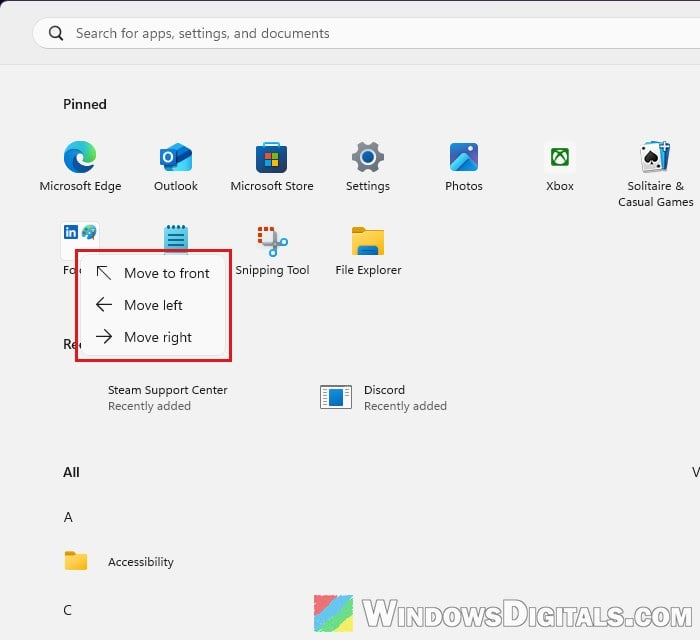Click the All section heading

coord(71,472)
